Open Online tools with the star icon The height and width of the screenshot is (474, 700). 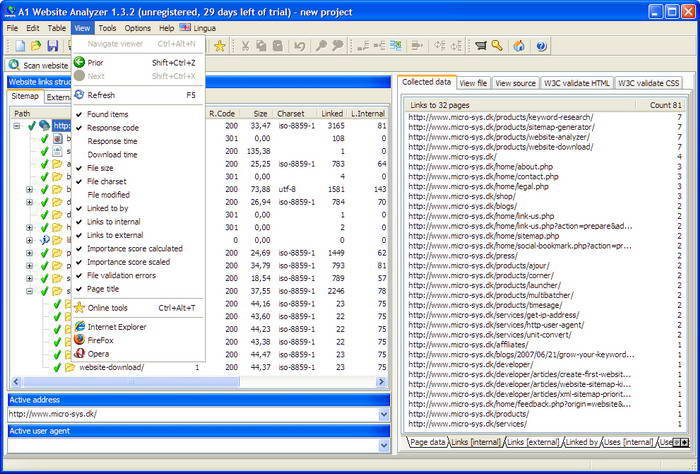(x=106, y=308)
